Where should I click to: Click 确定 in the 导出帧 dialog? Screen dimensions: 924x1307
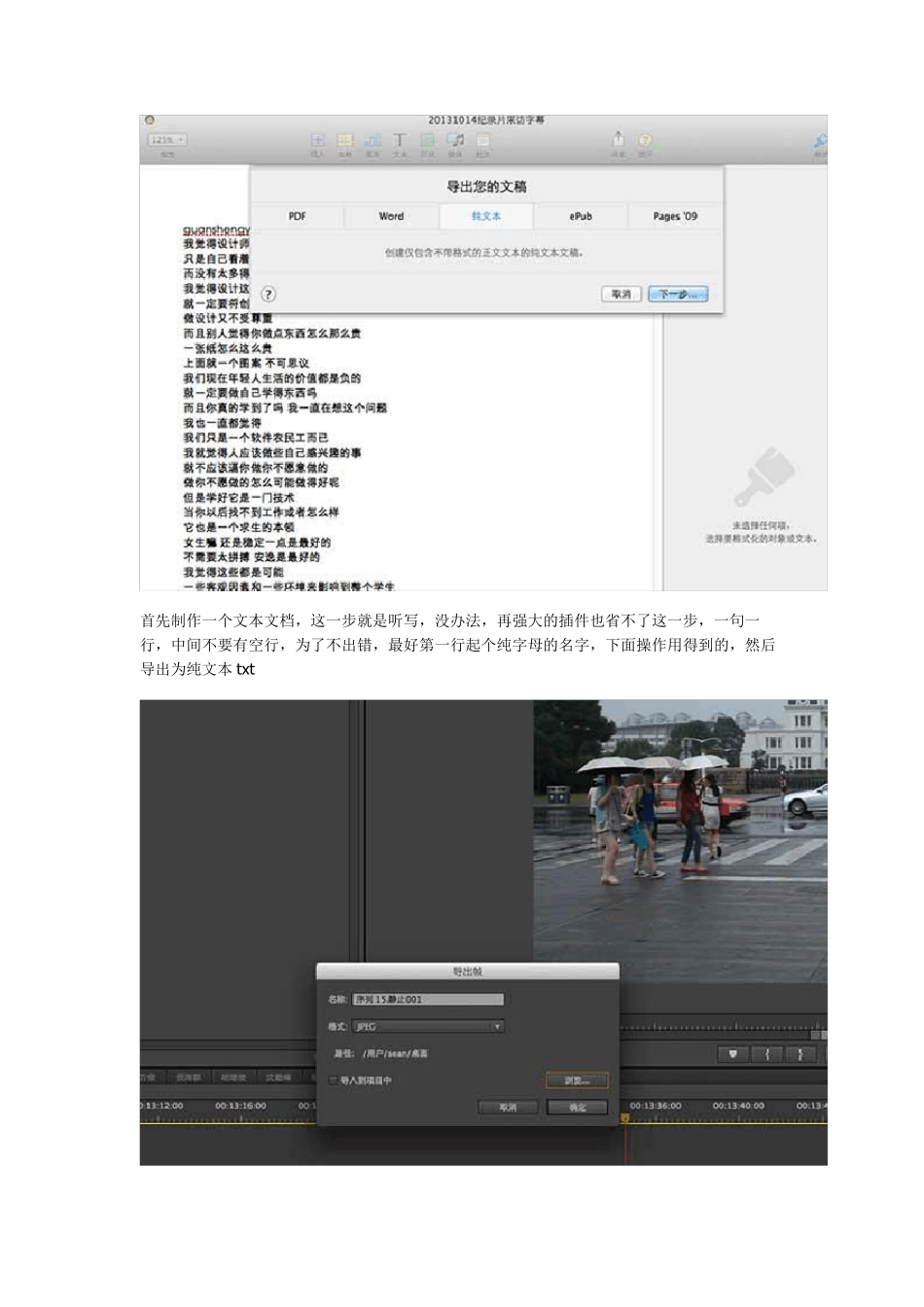578,1108
